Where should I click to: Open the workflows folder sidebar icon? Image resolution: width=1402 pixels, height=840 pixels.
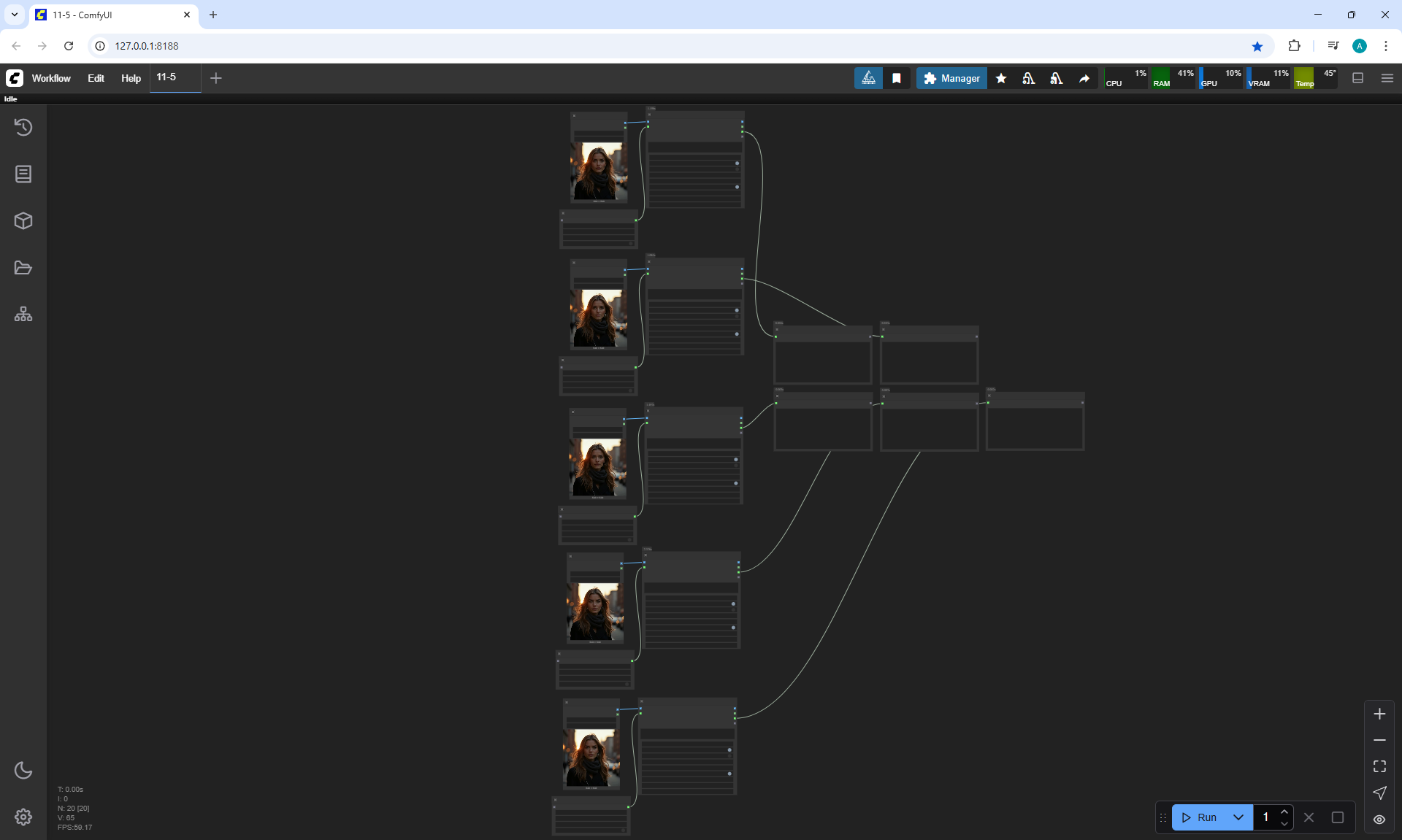point(23,268)
